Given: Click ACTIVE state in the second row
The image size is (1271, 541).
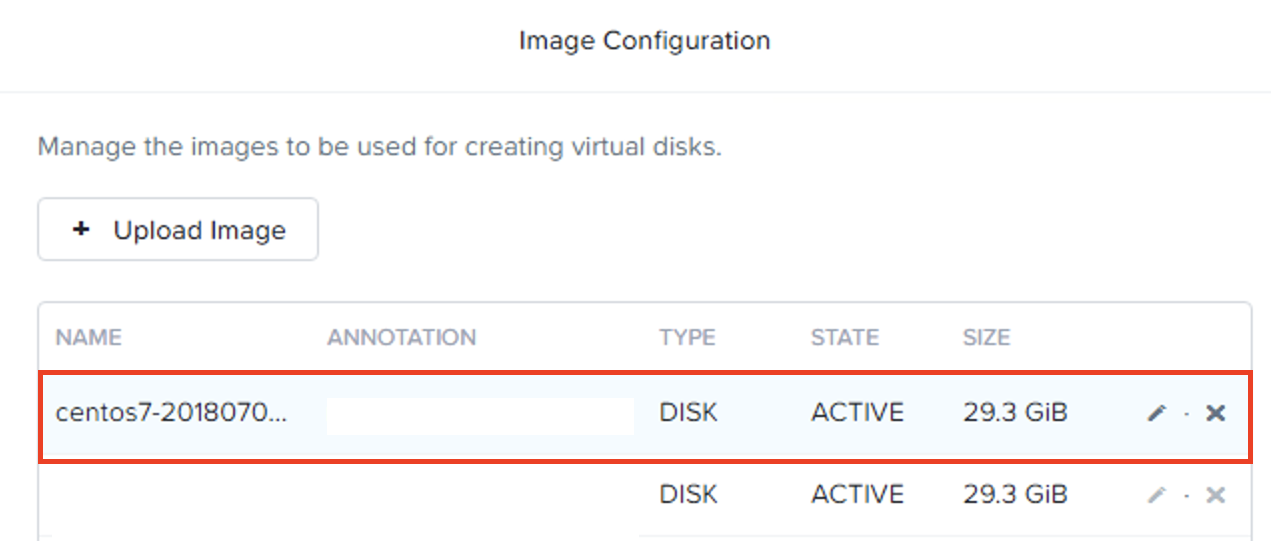Looking at the screenshot, I should point(857,495).
